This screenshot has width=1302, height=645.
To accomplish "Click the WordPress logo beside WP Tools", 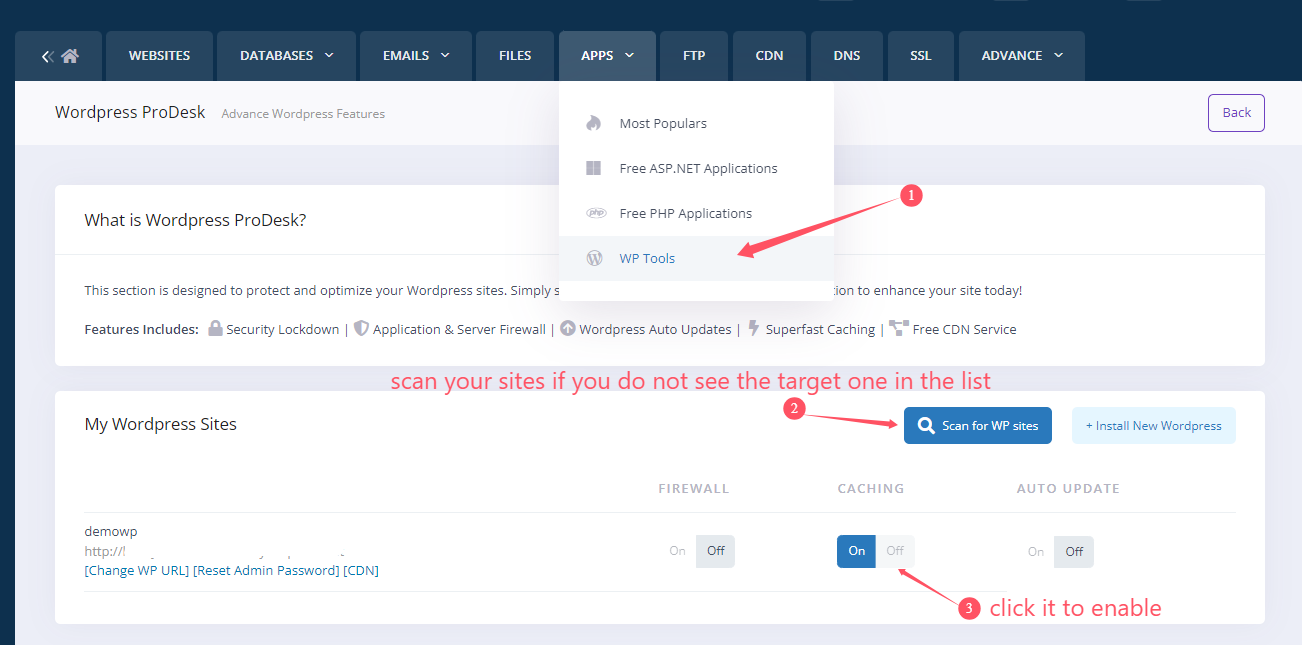I will [x=594, y=258].
